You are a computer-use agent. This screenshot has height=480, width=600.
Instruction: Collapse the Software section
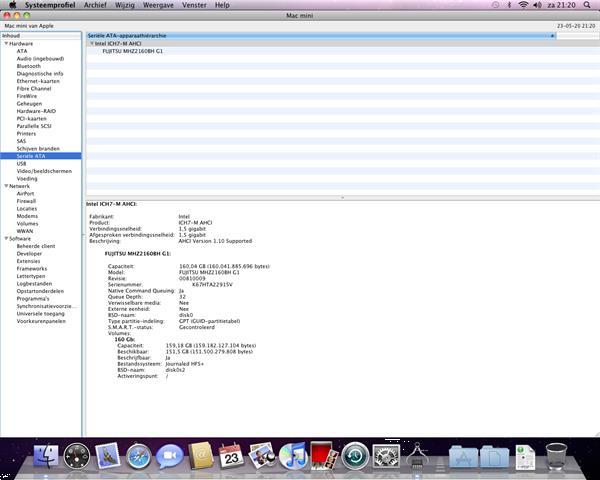click(x=6, y=238)
